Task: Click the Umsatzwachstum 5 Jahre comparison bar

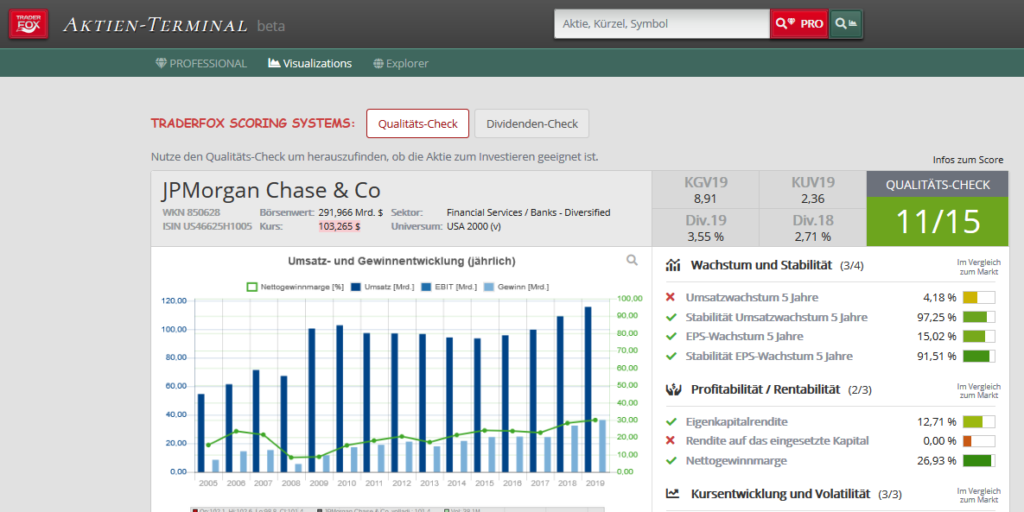Action: point(978,298)
